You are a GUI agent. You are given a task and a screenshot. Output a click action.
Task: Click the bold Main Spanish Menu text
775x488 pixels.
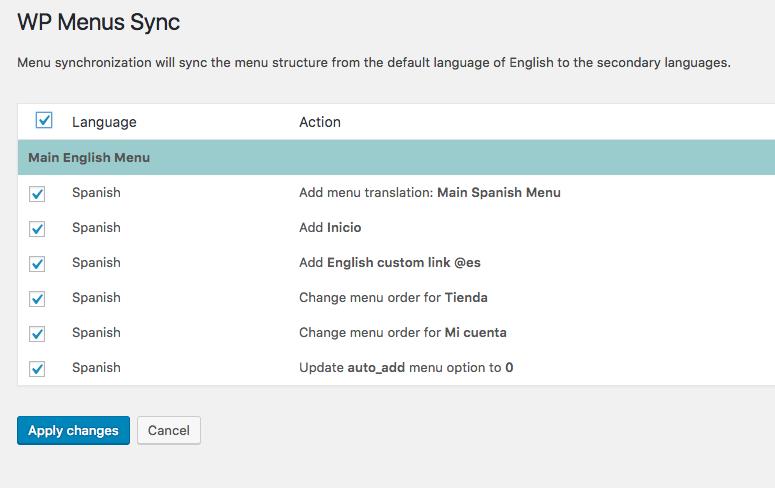click(x=499, y=192)
